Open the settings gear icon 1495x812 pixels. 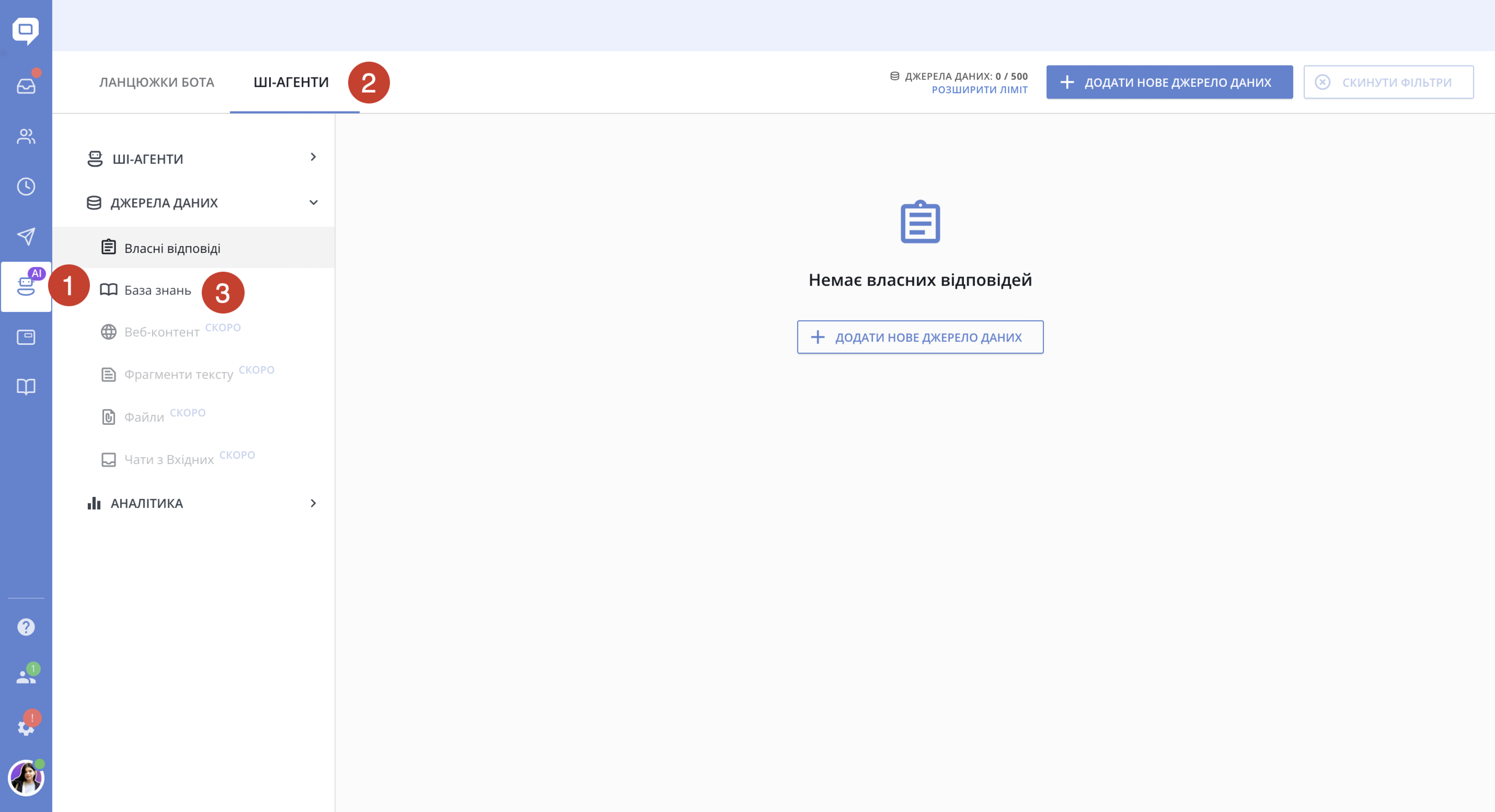click(26, 728)
